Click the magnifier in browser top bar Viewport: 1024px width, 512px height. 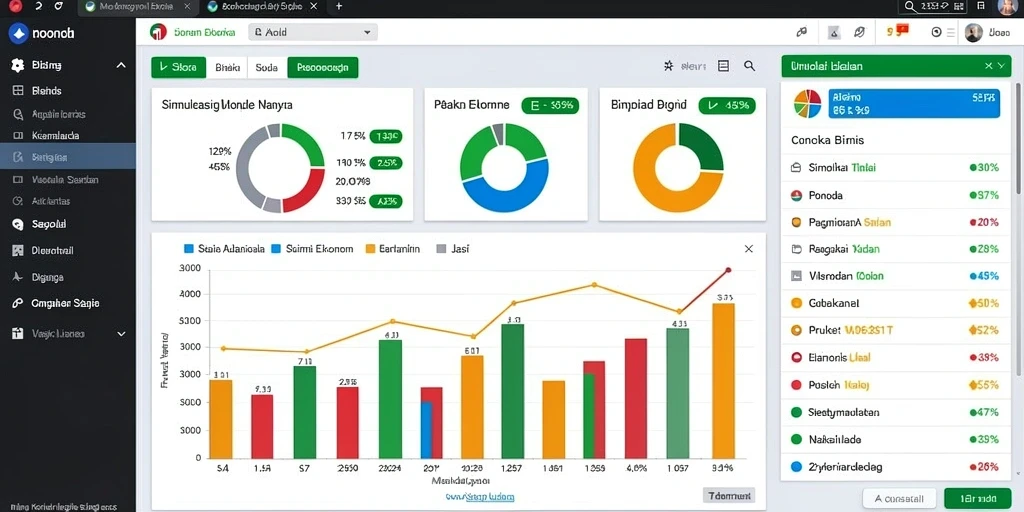(911, 7)
